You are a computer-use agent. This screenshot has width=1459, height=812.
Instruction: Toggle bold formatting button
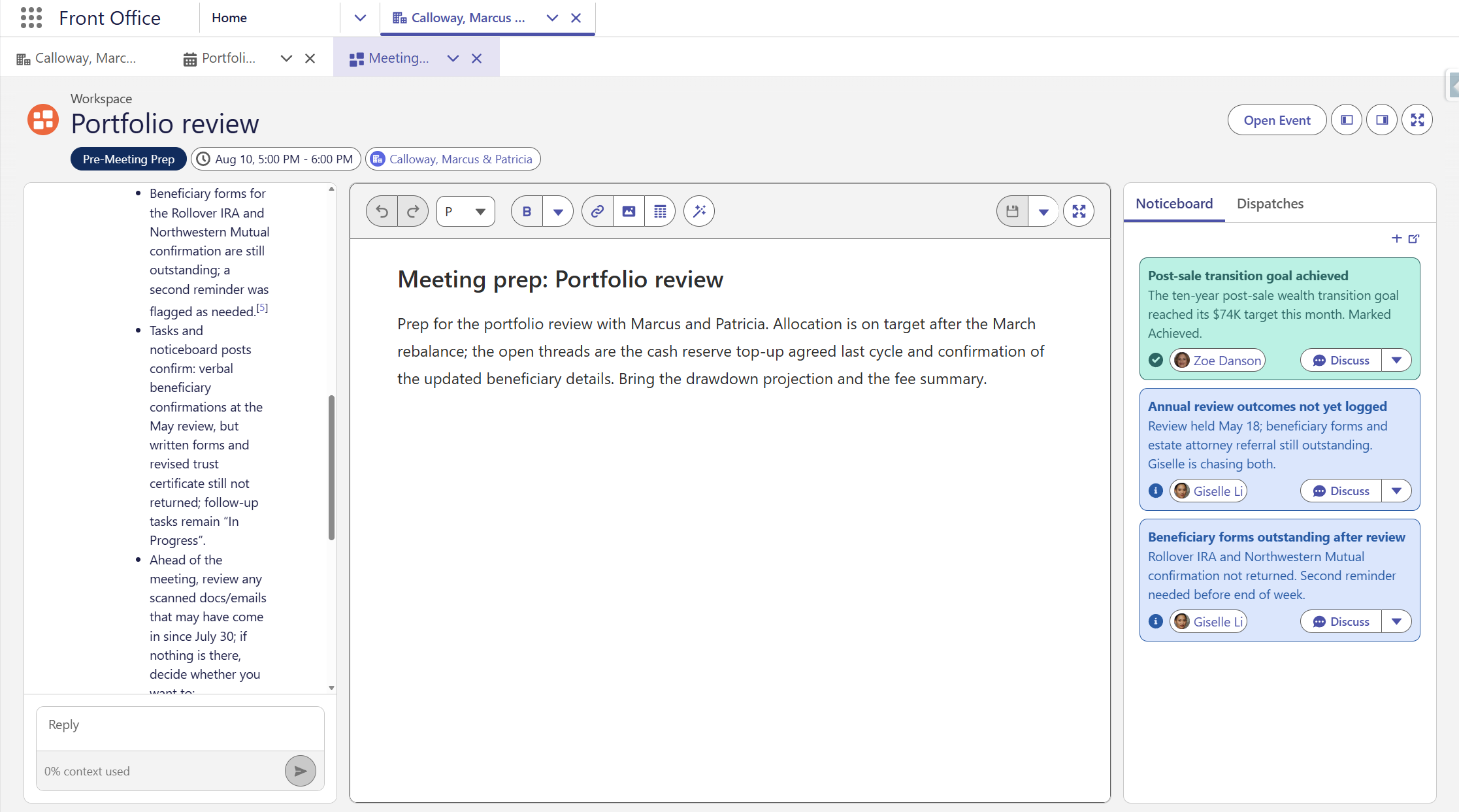click(527, 212)
